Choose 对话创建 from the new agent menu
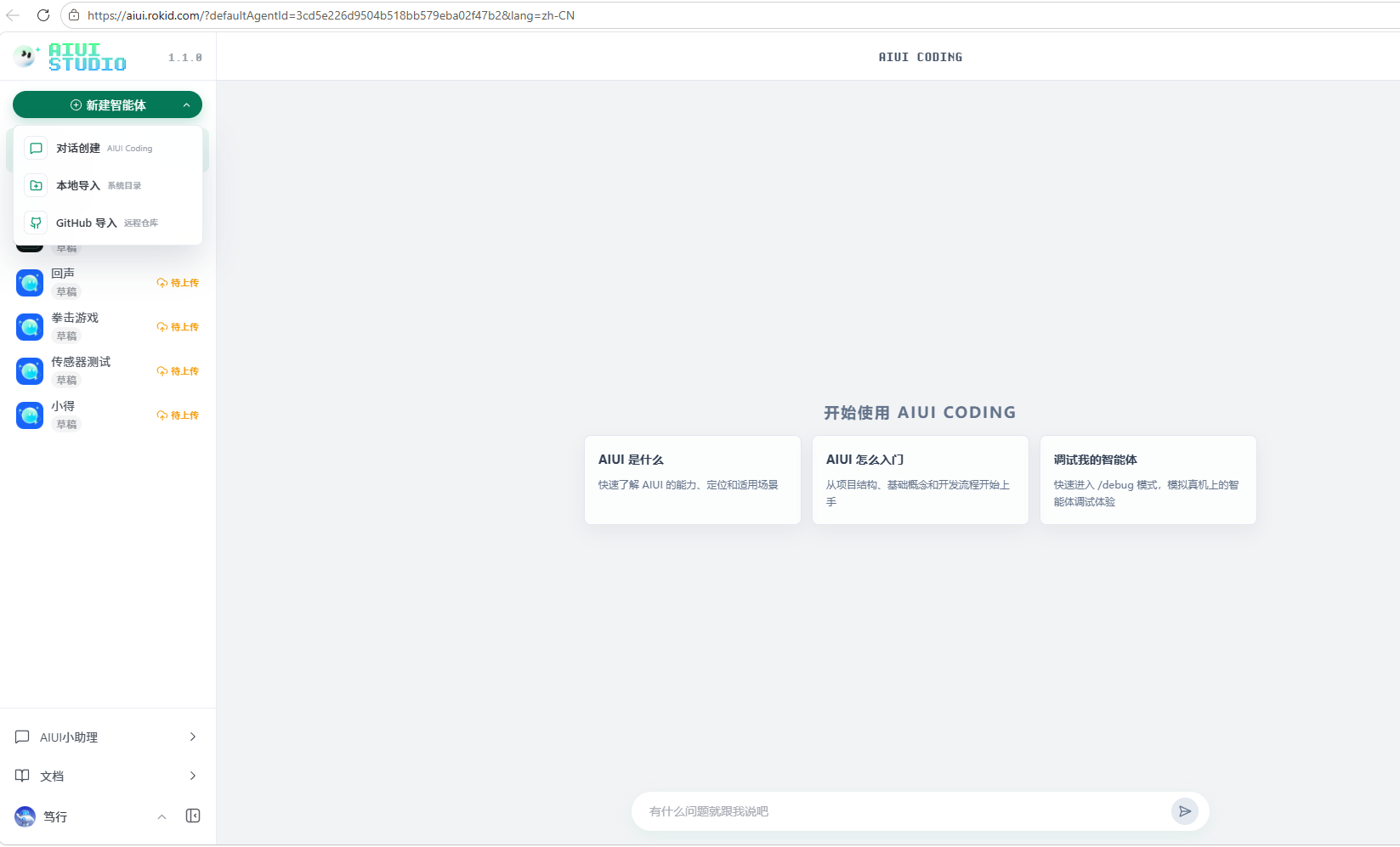This screenshot has width=1400, height=847. (108, 148)
